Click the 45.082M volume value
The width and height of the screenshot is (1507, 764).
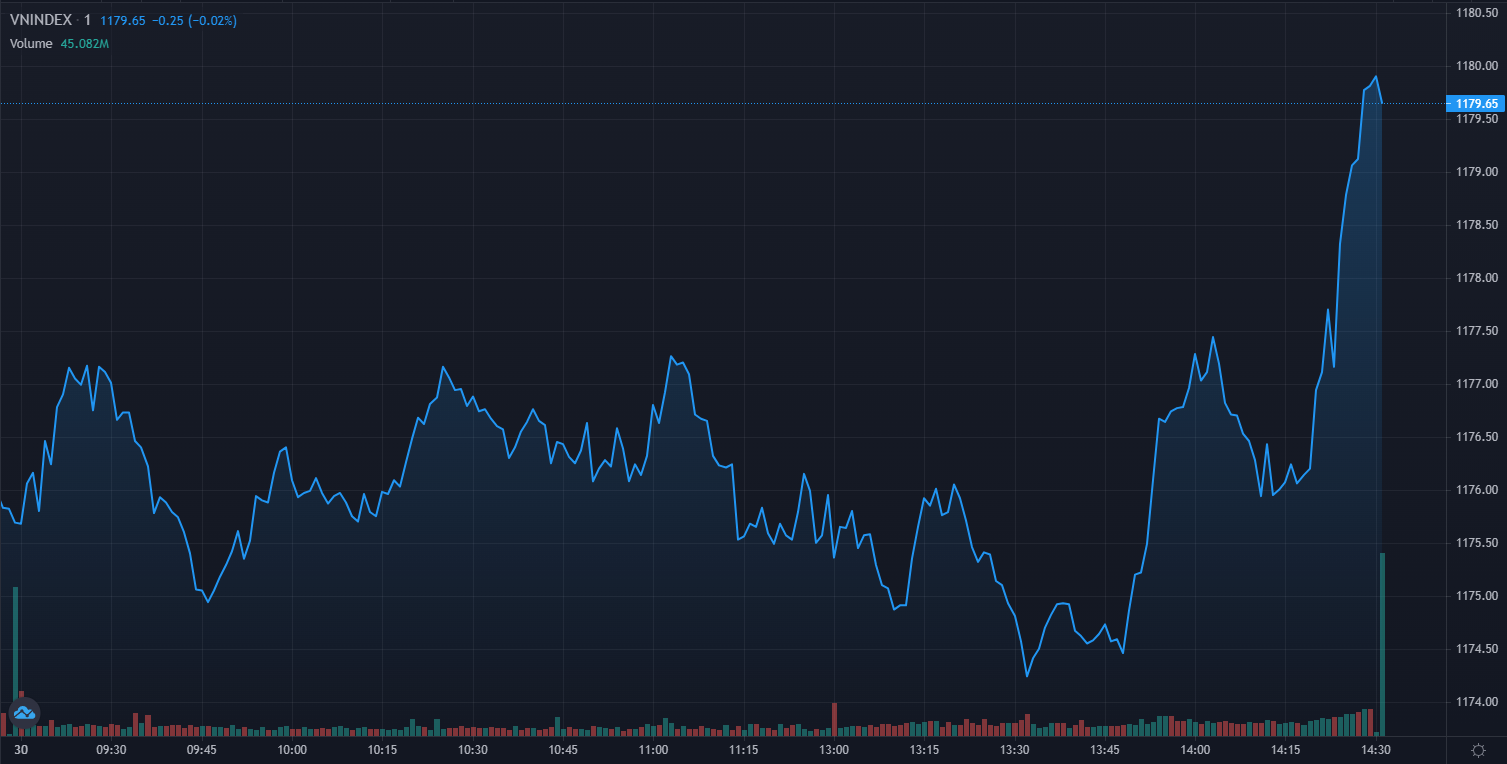click(85, 44)
